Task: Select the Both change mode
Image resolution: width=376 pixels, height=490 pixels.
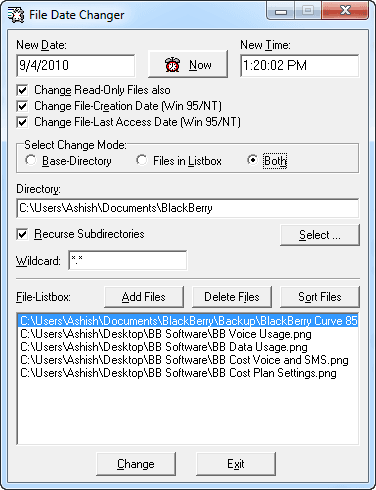Action: pos(253,160)
